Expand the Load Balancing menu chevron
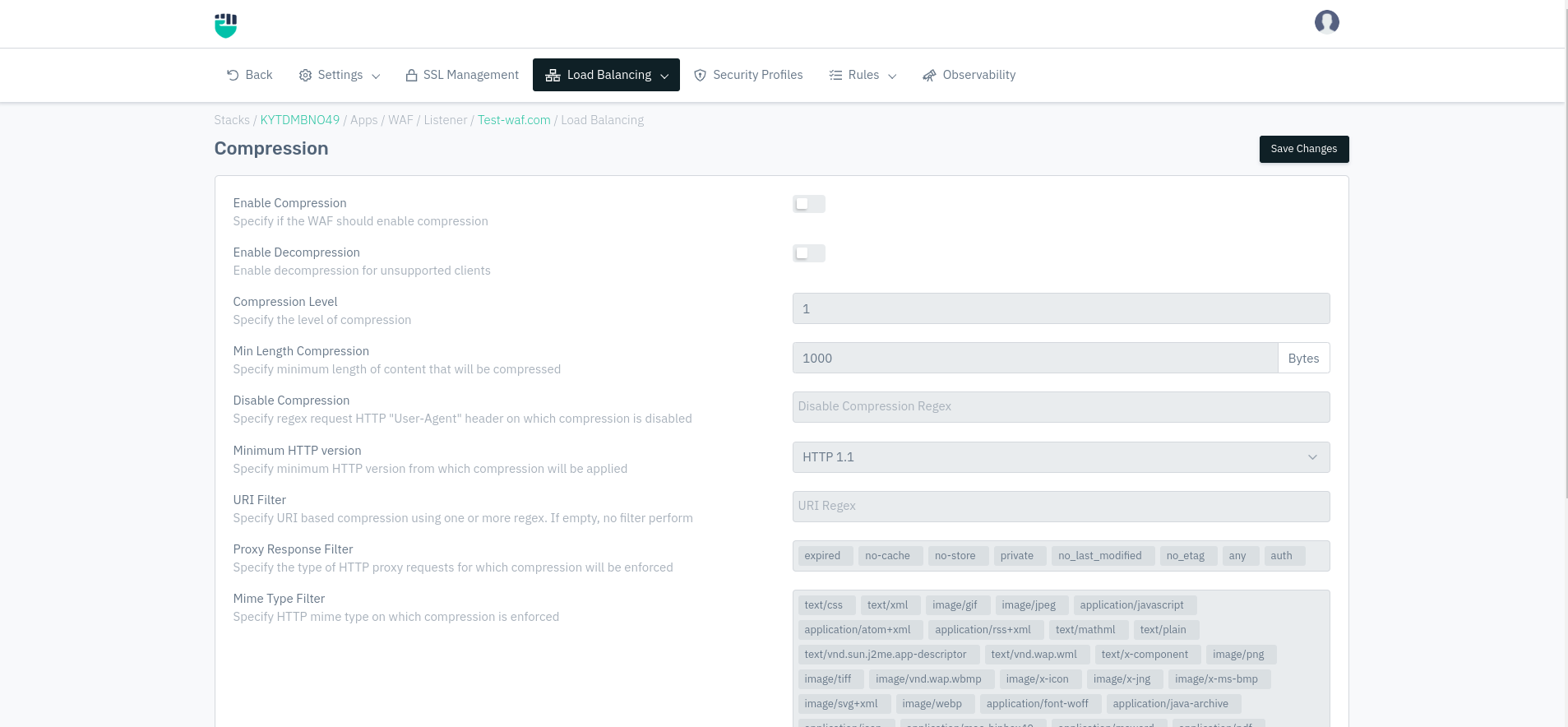The width and height of the screenshot is (1568, 727). (664, 76)
